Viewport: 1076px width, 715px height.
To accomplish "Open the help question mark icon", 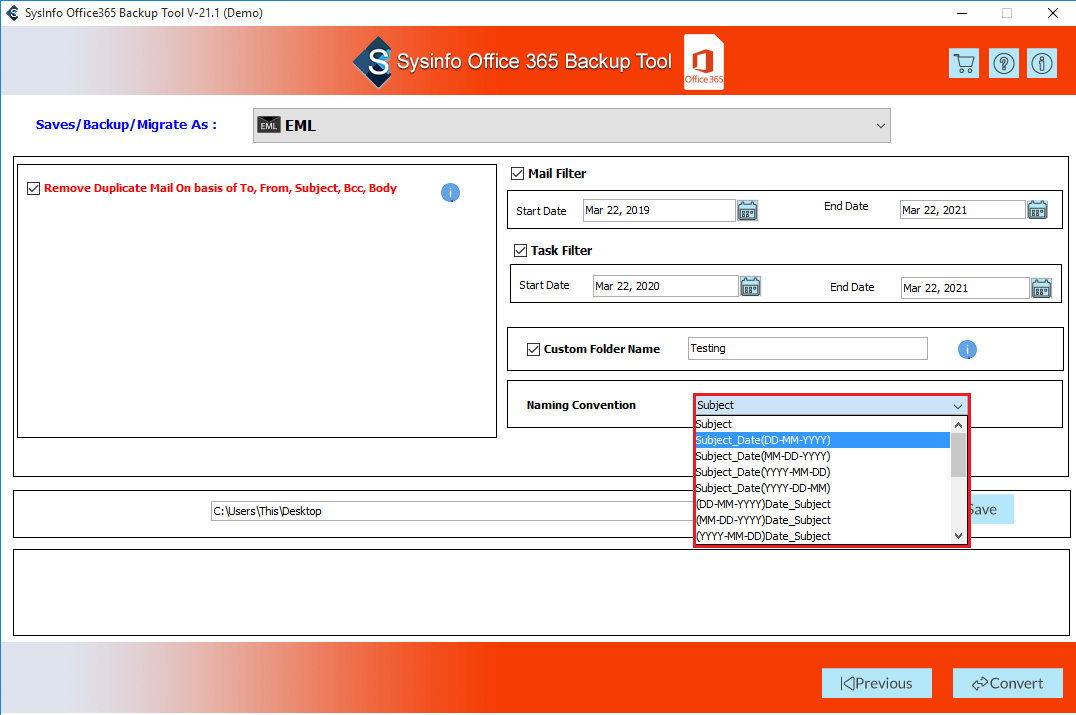I will 1003,63.
